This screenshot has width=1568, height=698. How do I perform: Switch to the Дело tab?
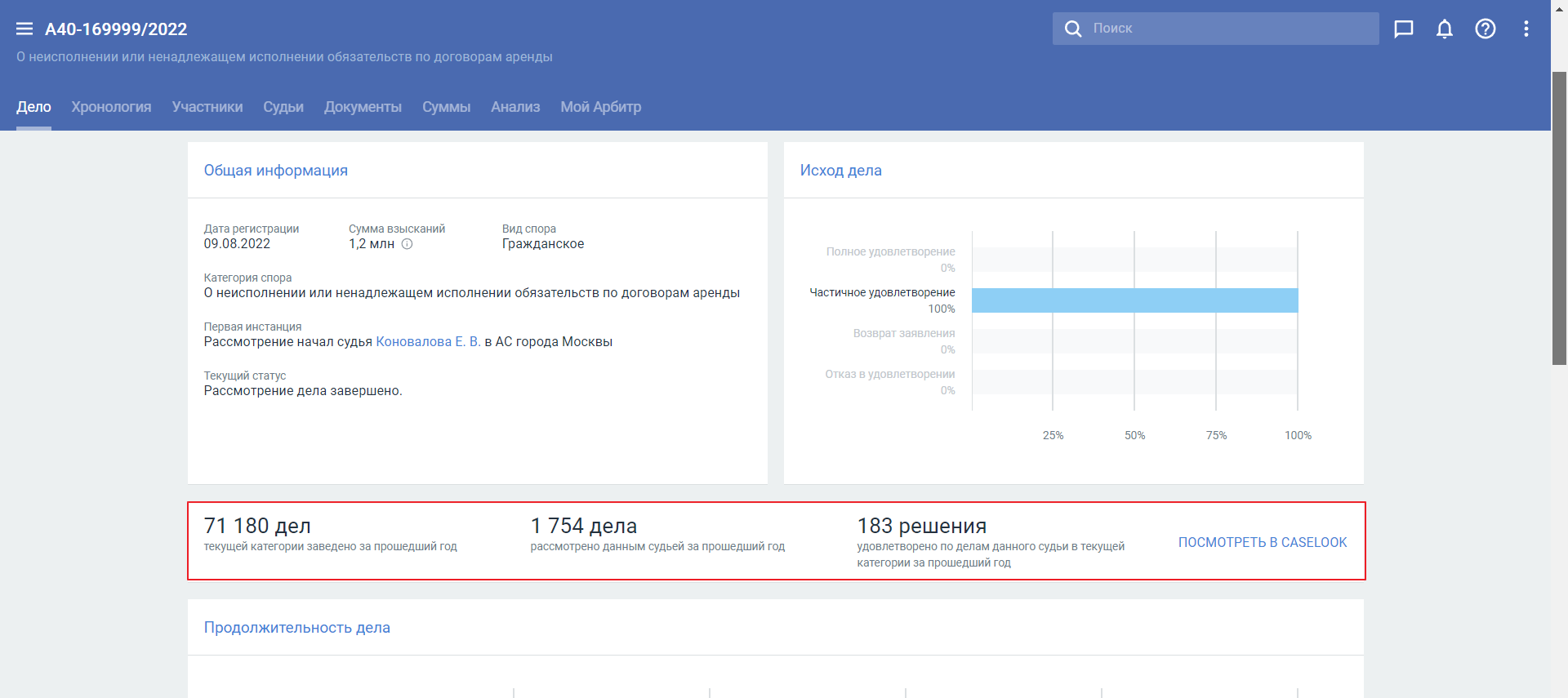tap(33, 107)
